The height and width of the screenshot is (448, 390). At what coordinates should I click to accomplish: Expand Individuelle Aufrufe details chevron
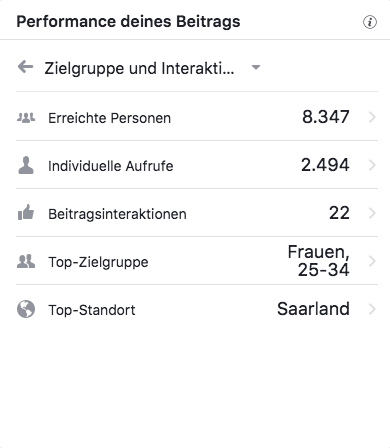coord(372,165)
